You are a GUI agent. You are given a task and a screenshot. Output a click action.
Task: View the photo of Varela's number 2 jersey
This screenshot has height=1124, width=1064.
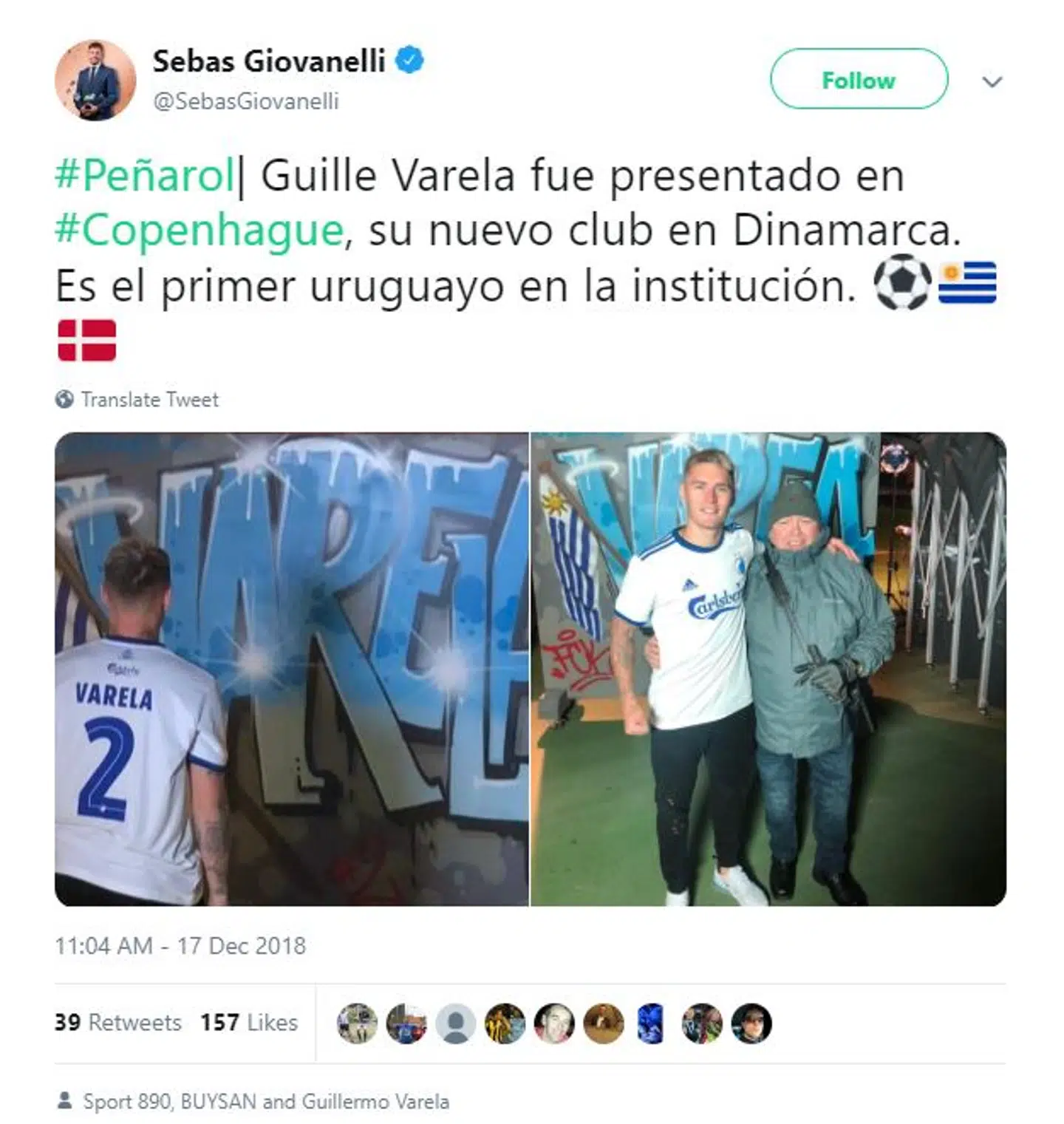point(292,669)
